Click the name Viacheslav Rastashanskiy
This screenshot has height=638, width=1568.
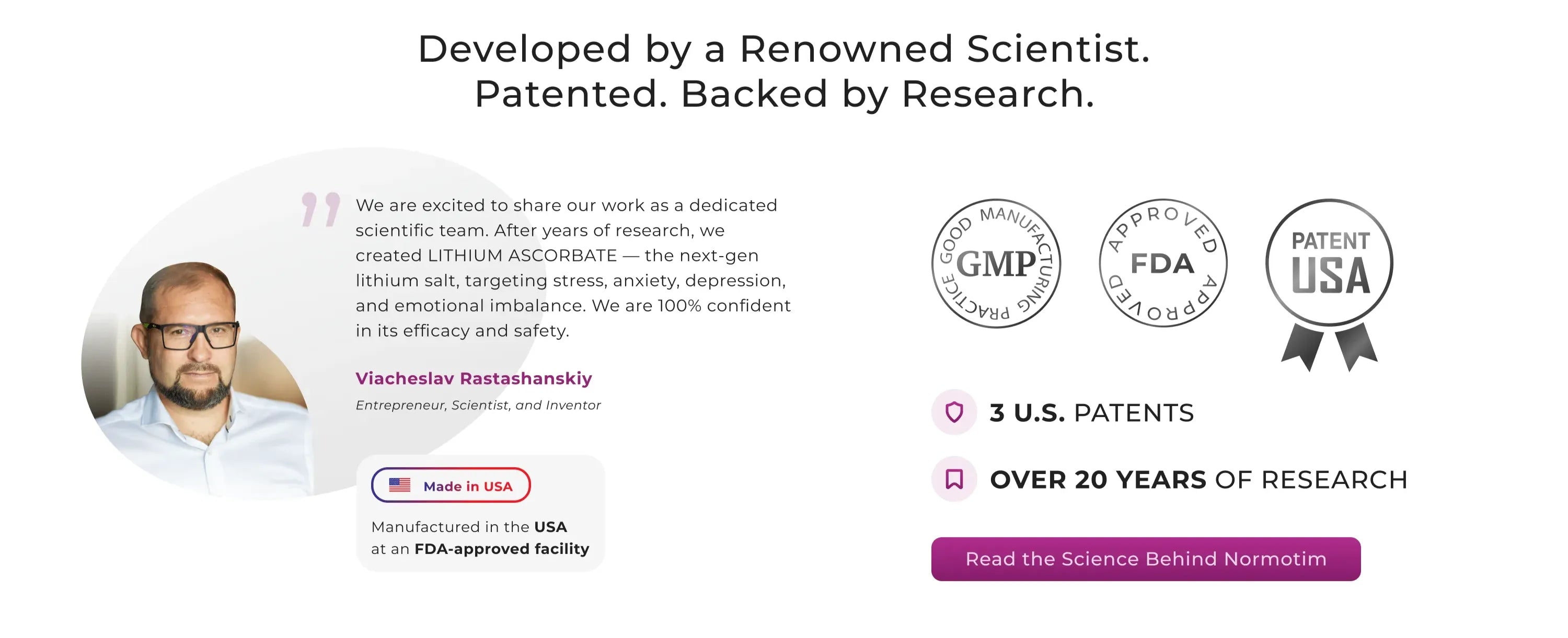[474, 378]
